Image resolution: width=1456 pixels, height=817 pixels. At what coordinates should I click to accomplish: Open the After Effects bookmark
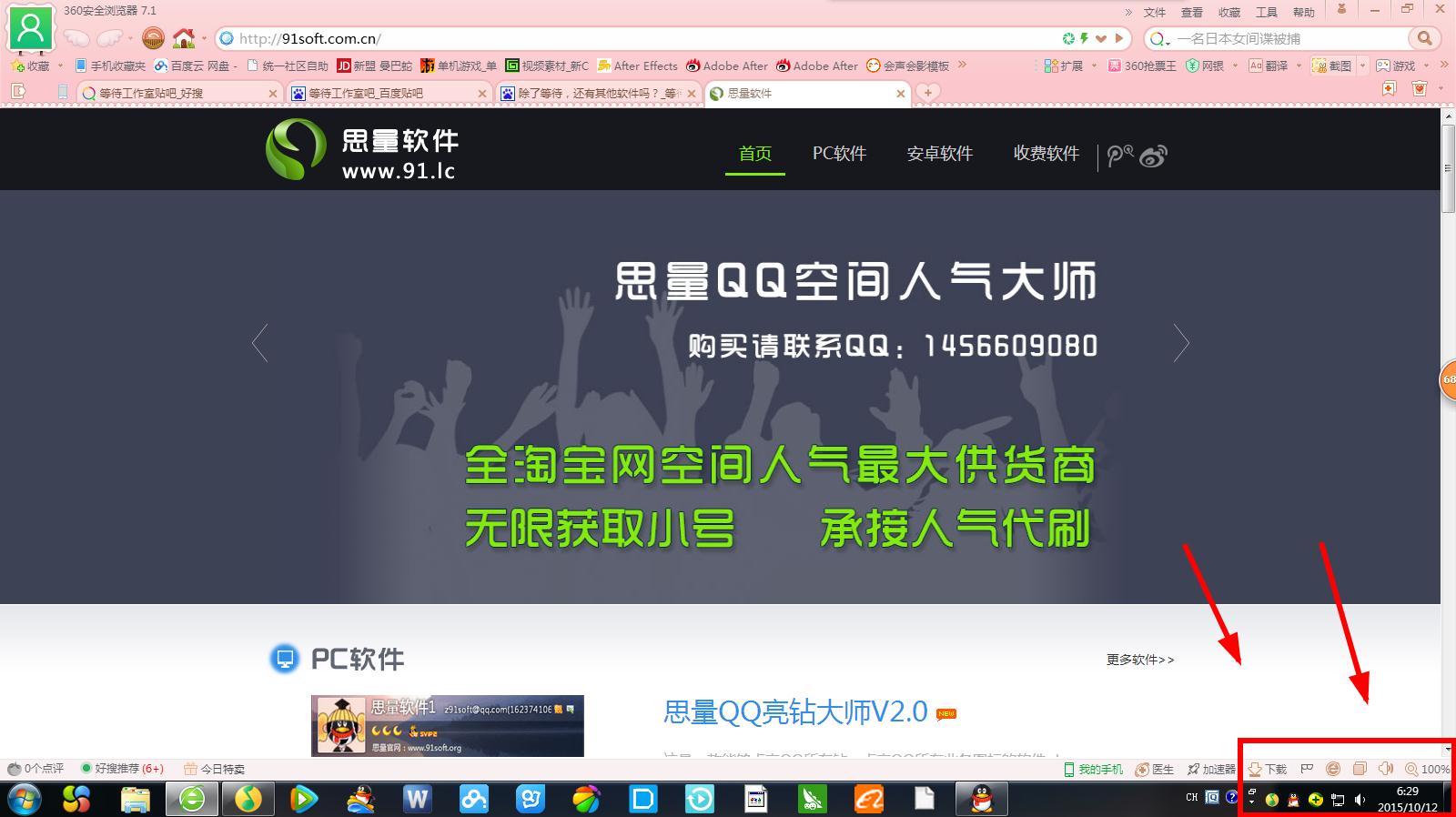click(x=637, y=66)
